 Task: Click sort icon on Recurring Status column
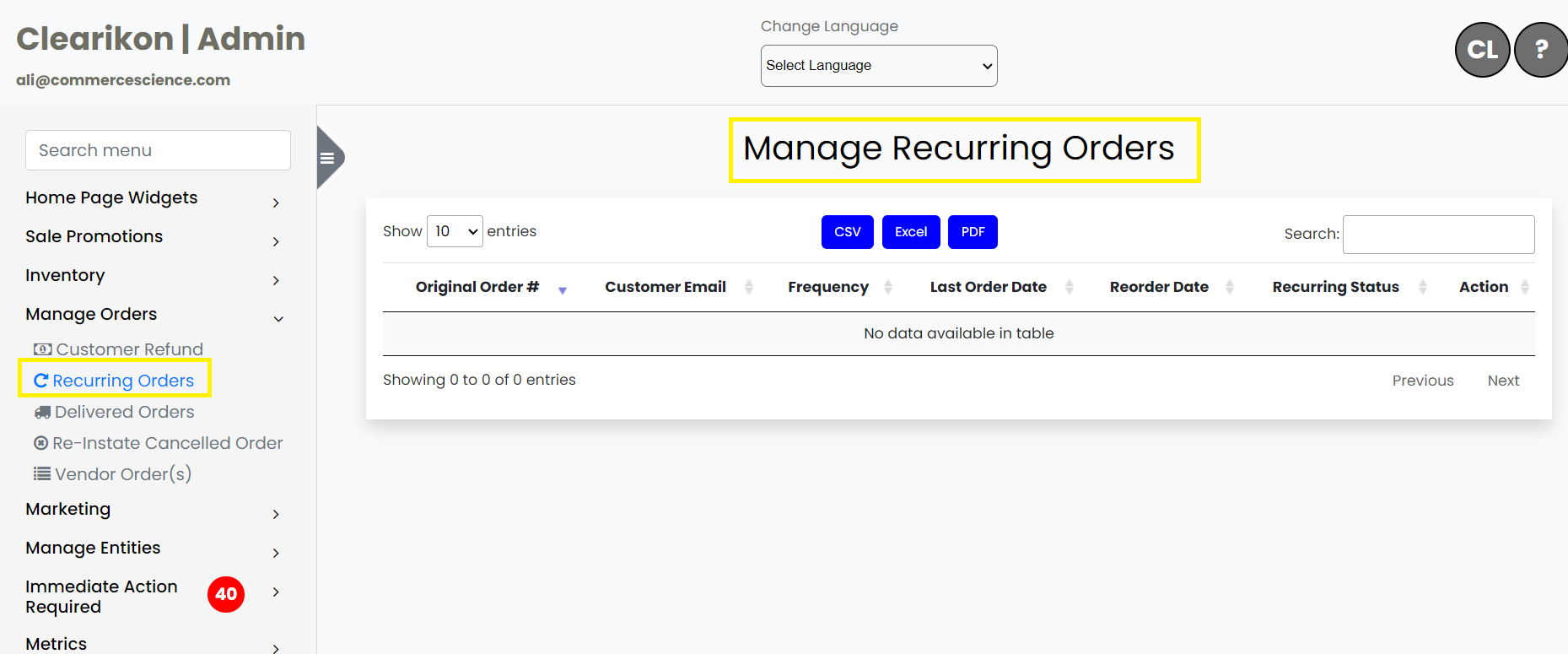[x=1422, y=287]
